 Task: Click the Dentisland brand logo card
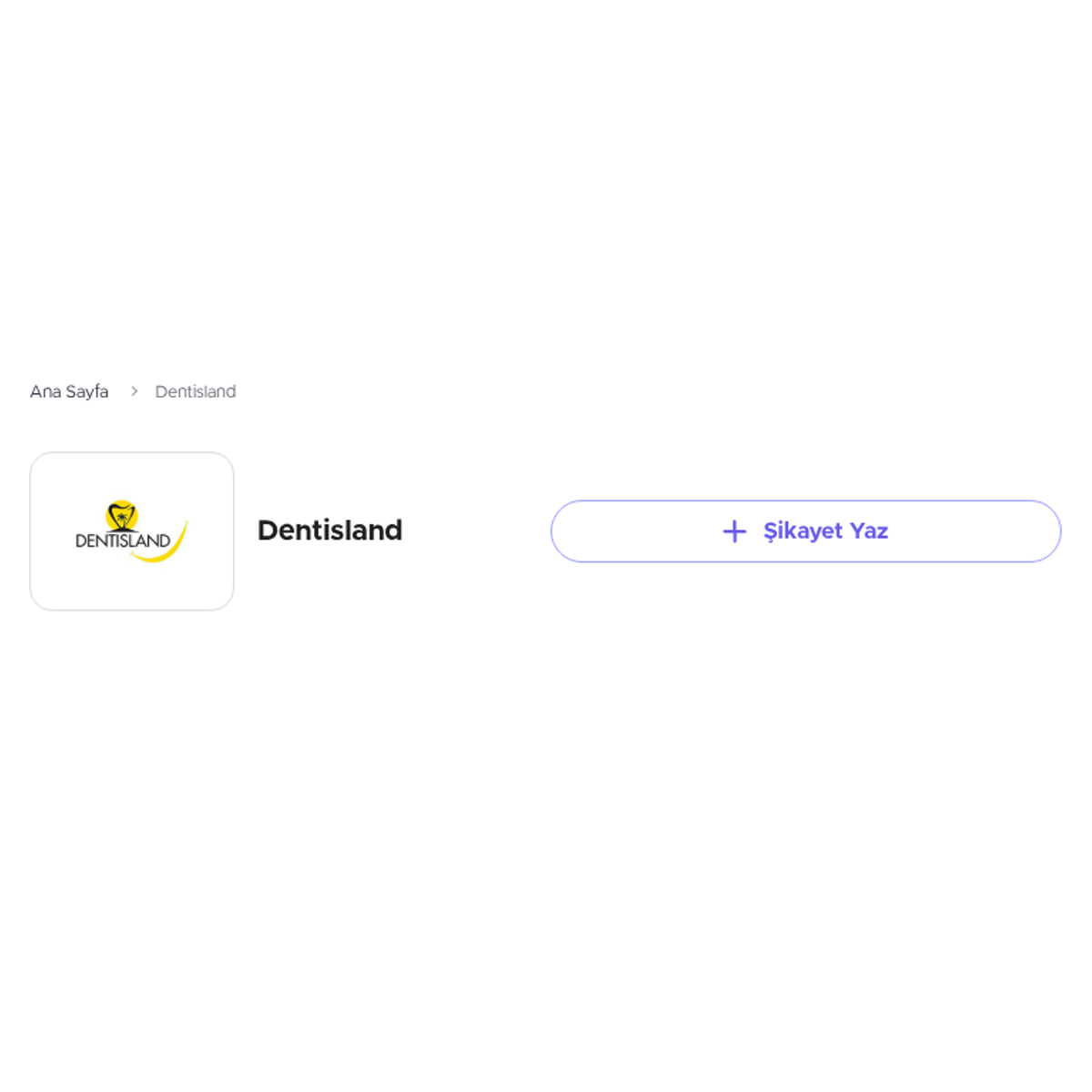(132, 531)
